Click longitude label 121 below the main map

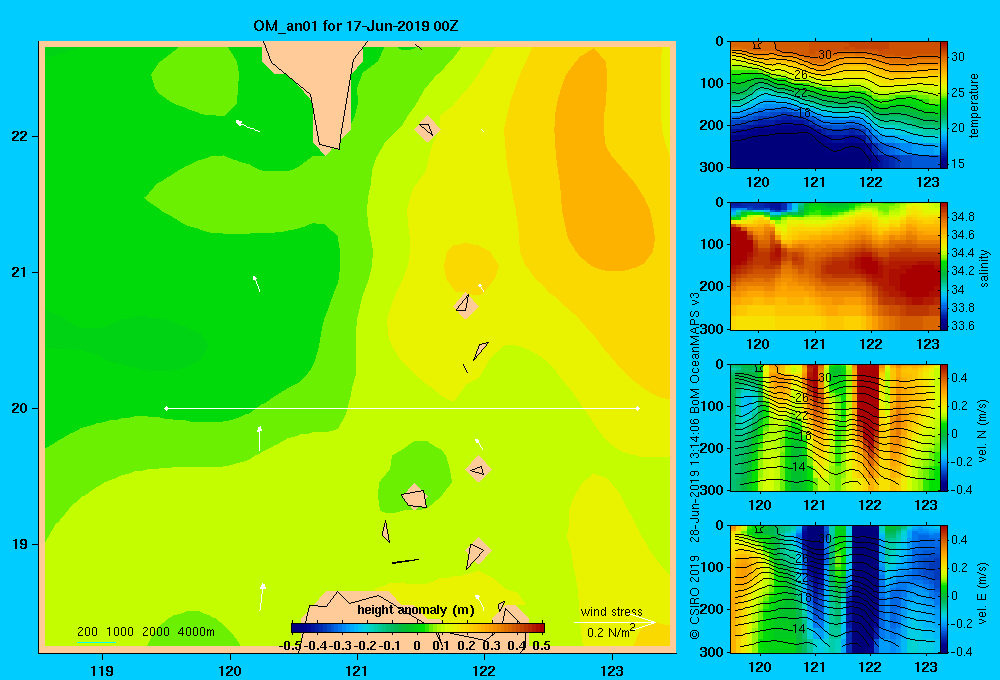tap(357, 670)
